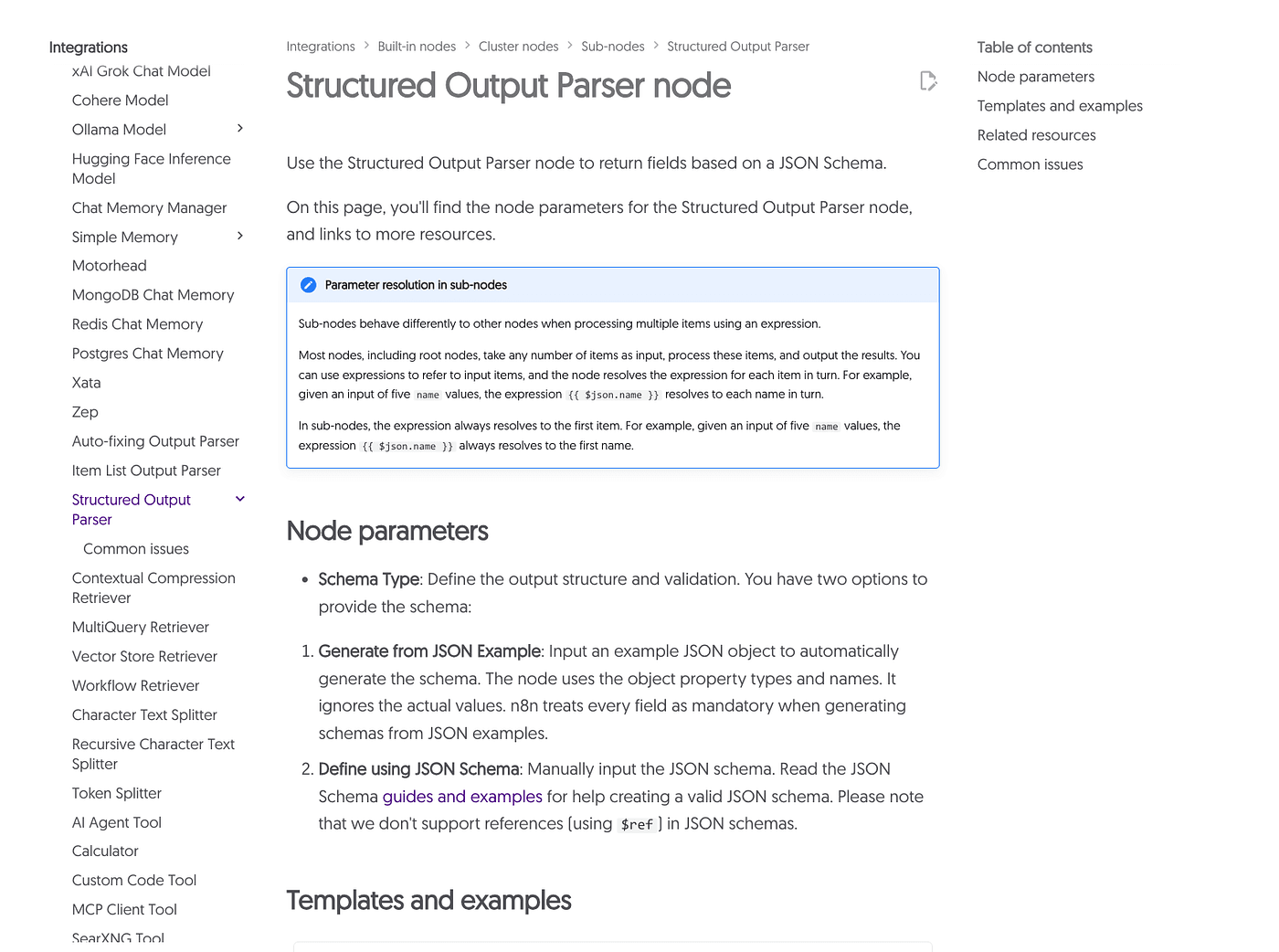The height and width of the screenshot is (952, 1279).
Task: Open the MCP Client Tool page
Action: click(x=124, y=910)
